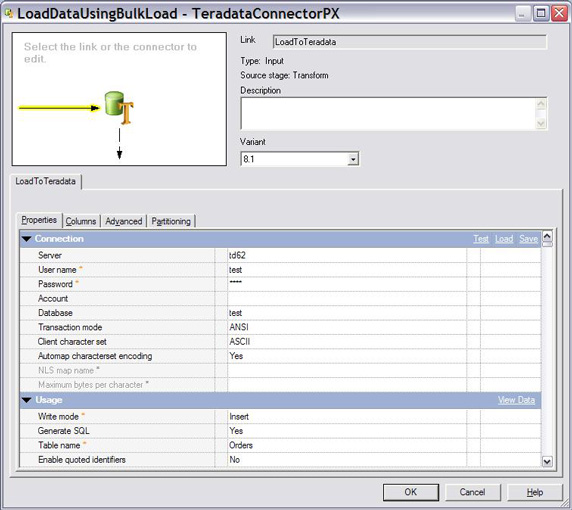Select the LoadToTeradata link tab
Viewport: 572px width, 510px height.
tap(46, 181)
